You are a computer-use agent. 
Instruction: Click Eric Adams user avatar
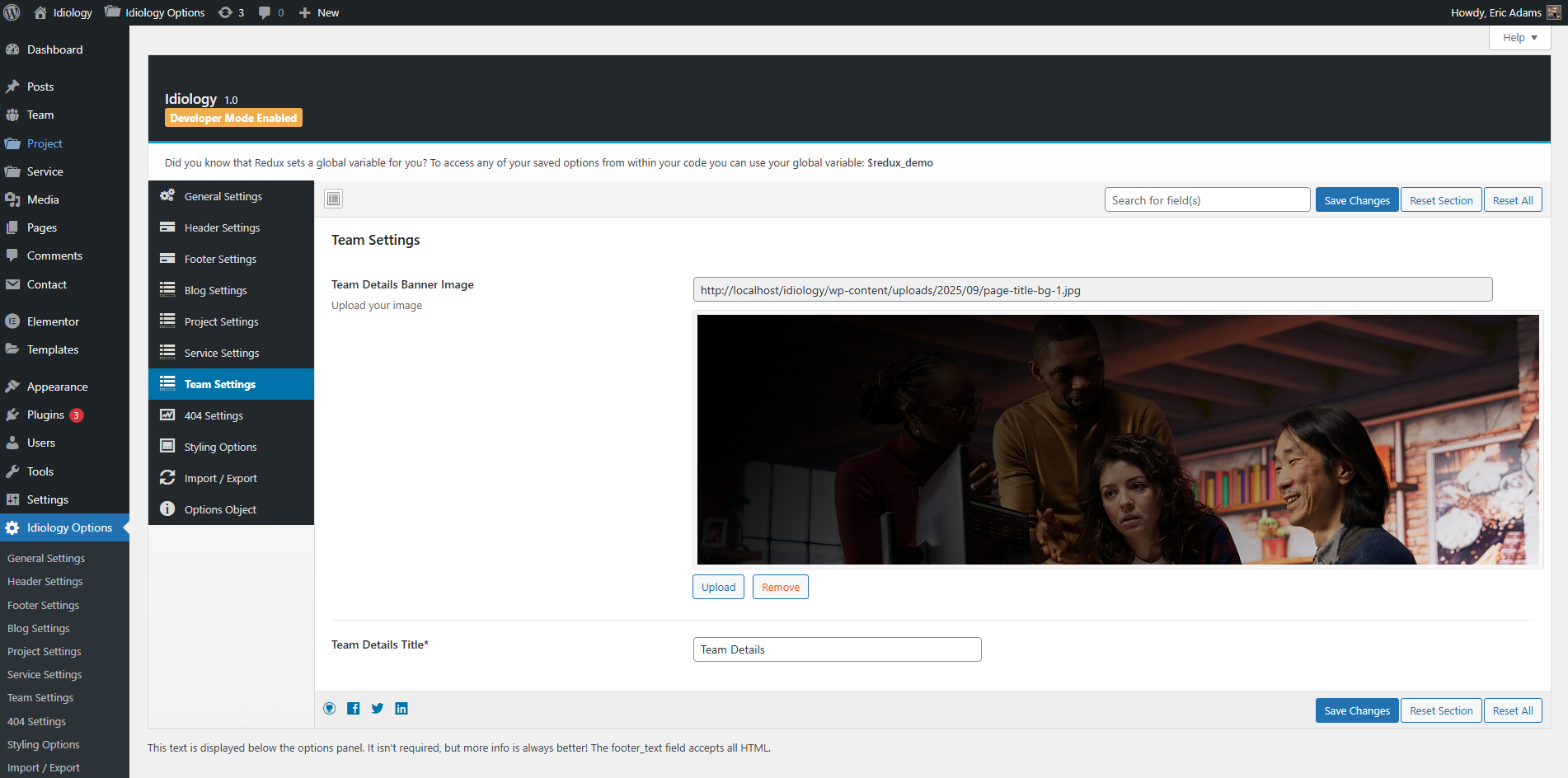1553,12
